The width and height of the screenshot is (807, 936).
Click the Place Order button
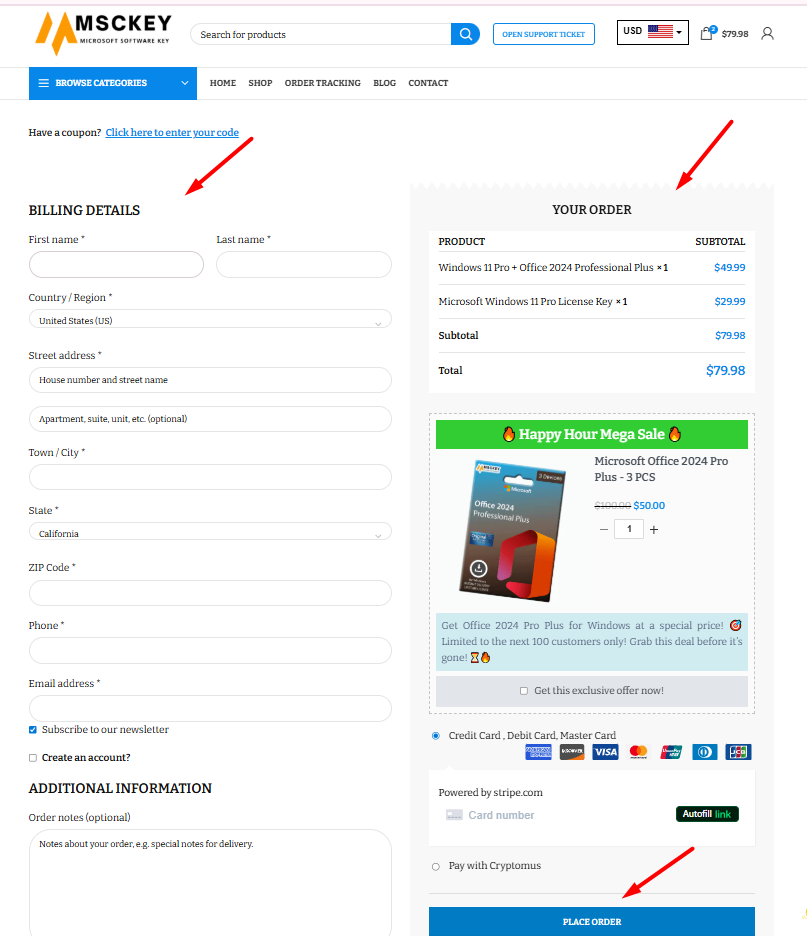[592, 922]
